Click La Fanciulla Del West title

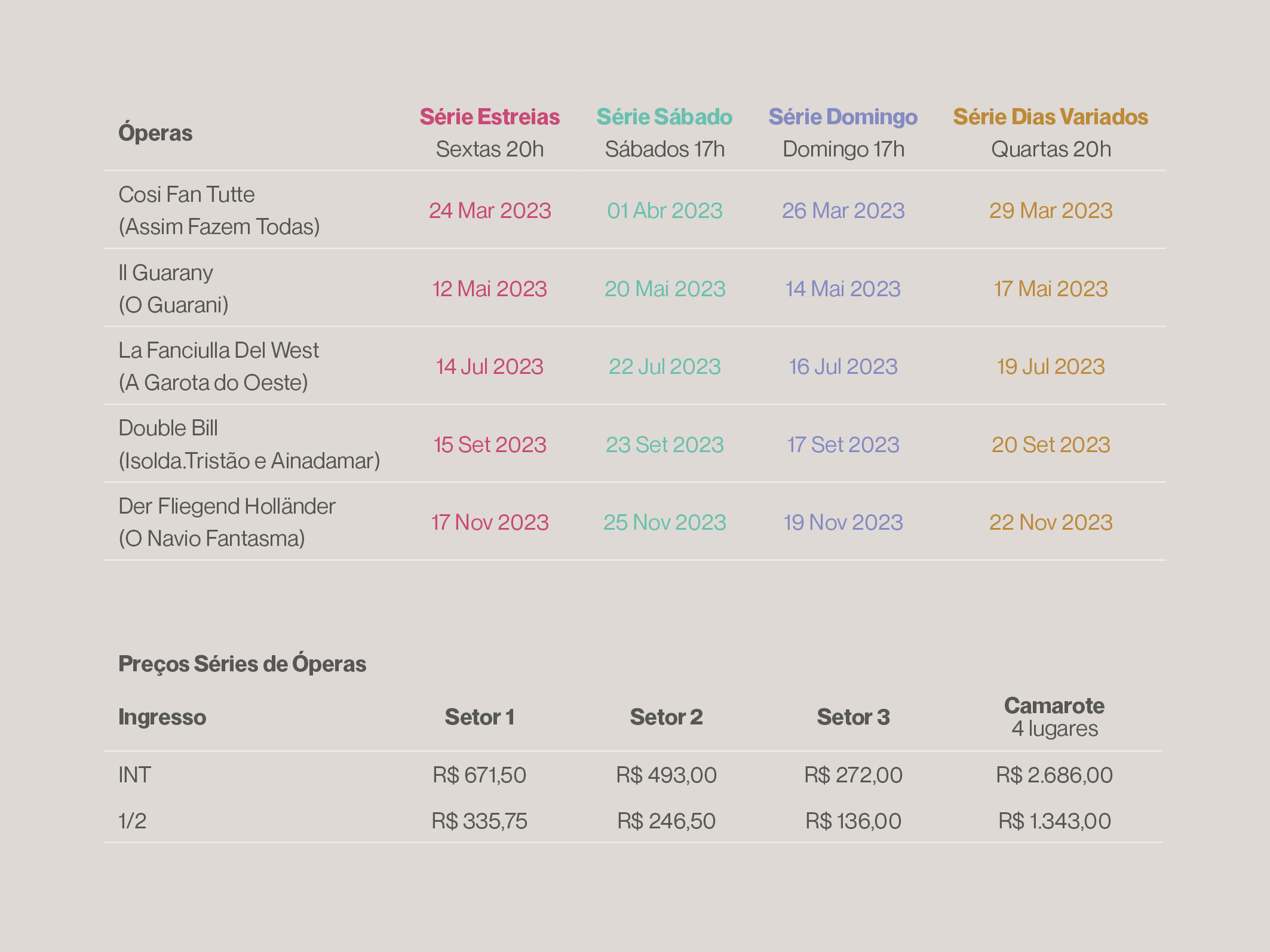tap(219, 351)
